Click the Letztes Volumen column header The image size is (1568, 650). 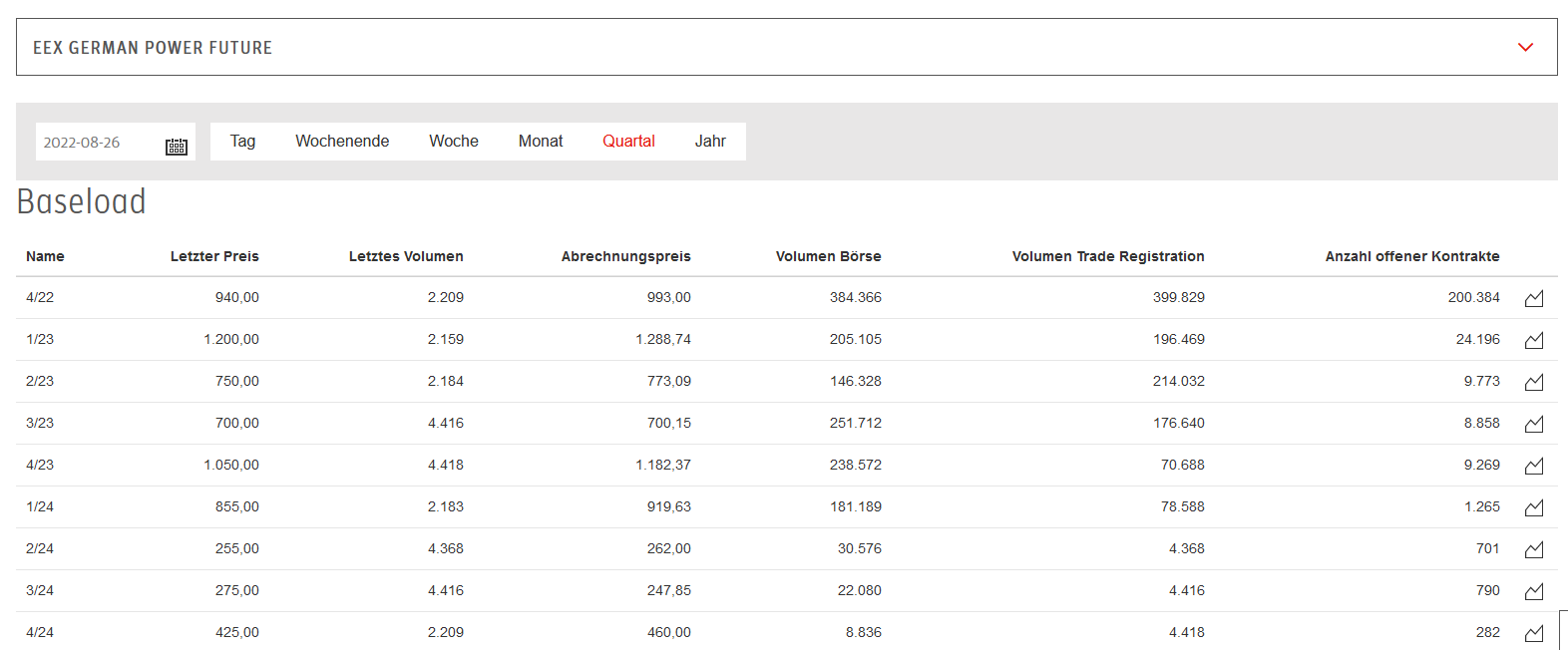pyautogui.click(x=406, y=256)
